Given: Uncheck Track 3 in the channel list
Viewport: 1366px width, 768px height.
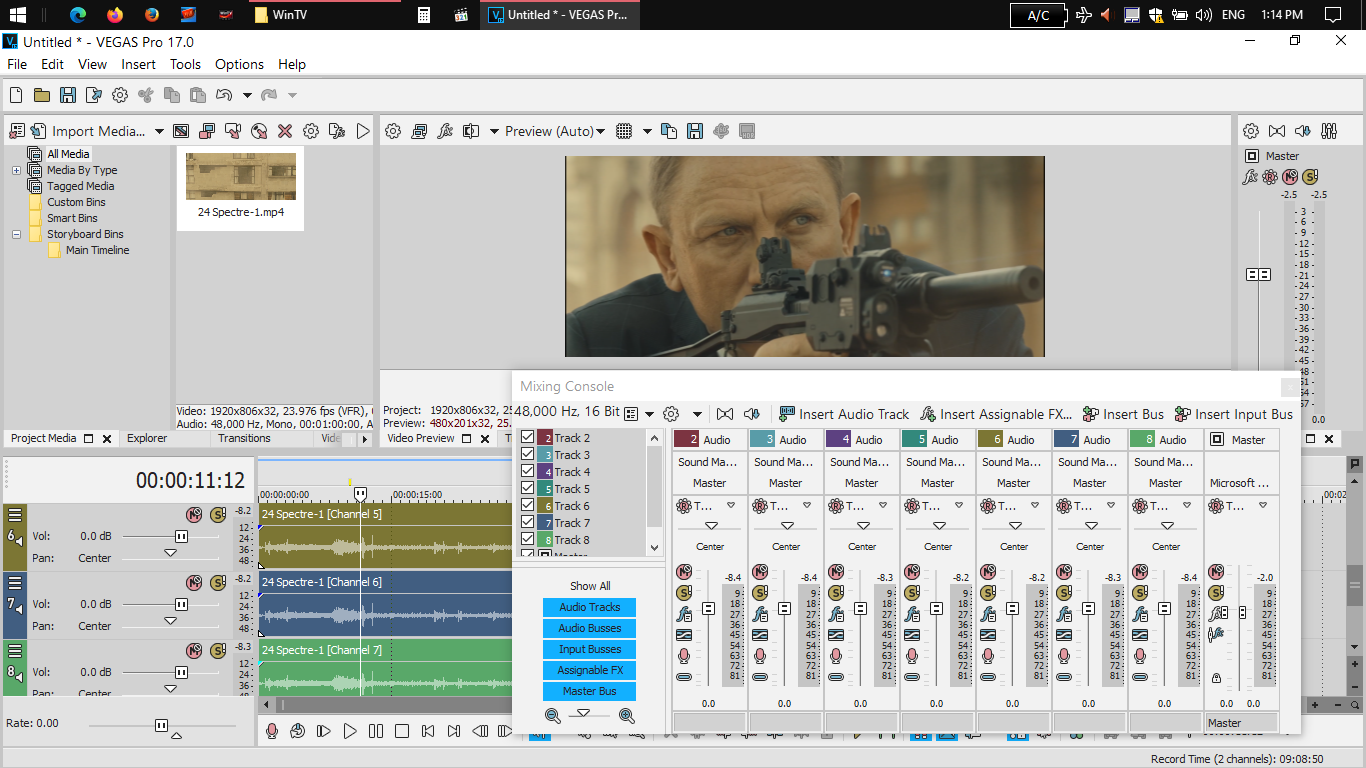Looking at the screenshot, I should click(x=528, y=455).
